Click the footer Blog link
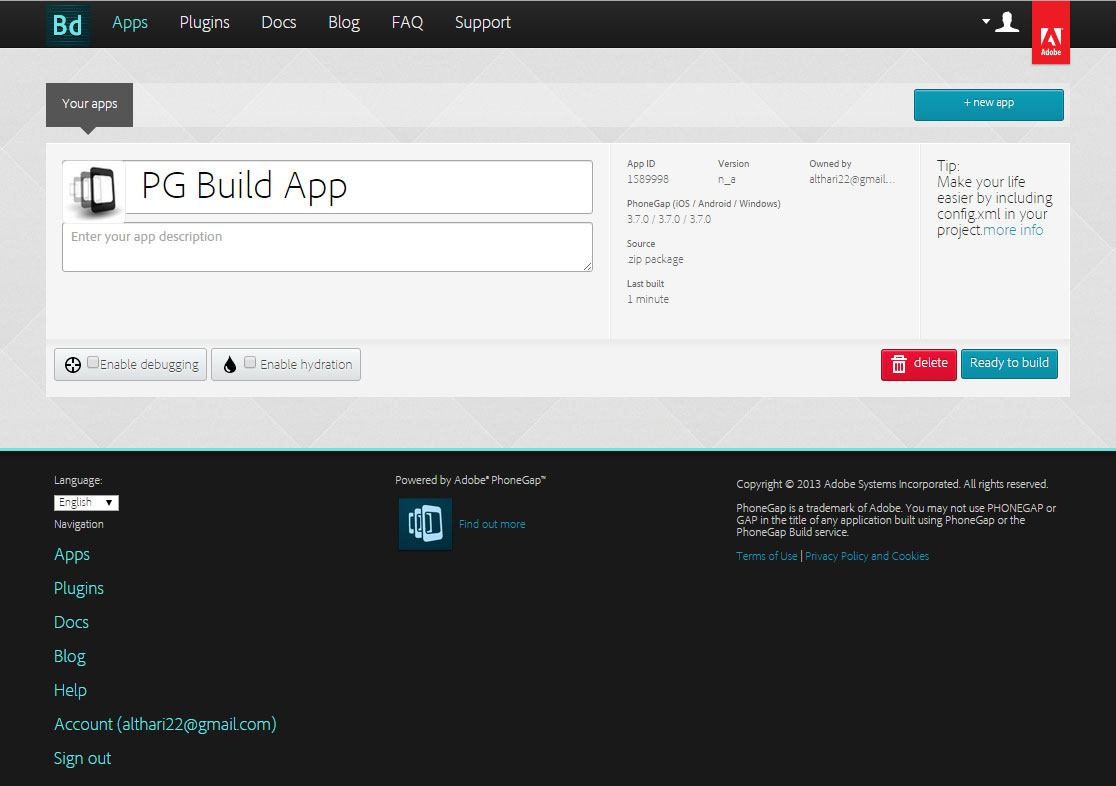This screenshot has width=1116, height=786. 70,656
